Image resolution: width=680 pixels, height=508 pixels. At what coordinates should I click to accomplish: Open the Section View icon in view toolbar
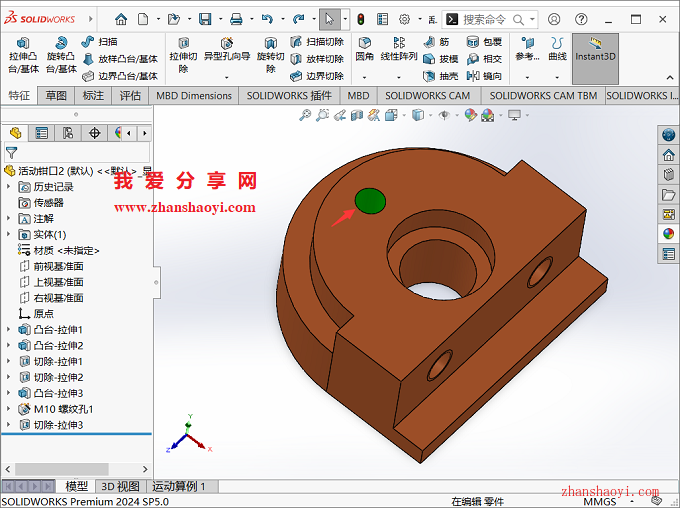357,115
